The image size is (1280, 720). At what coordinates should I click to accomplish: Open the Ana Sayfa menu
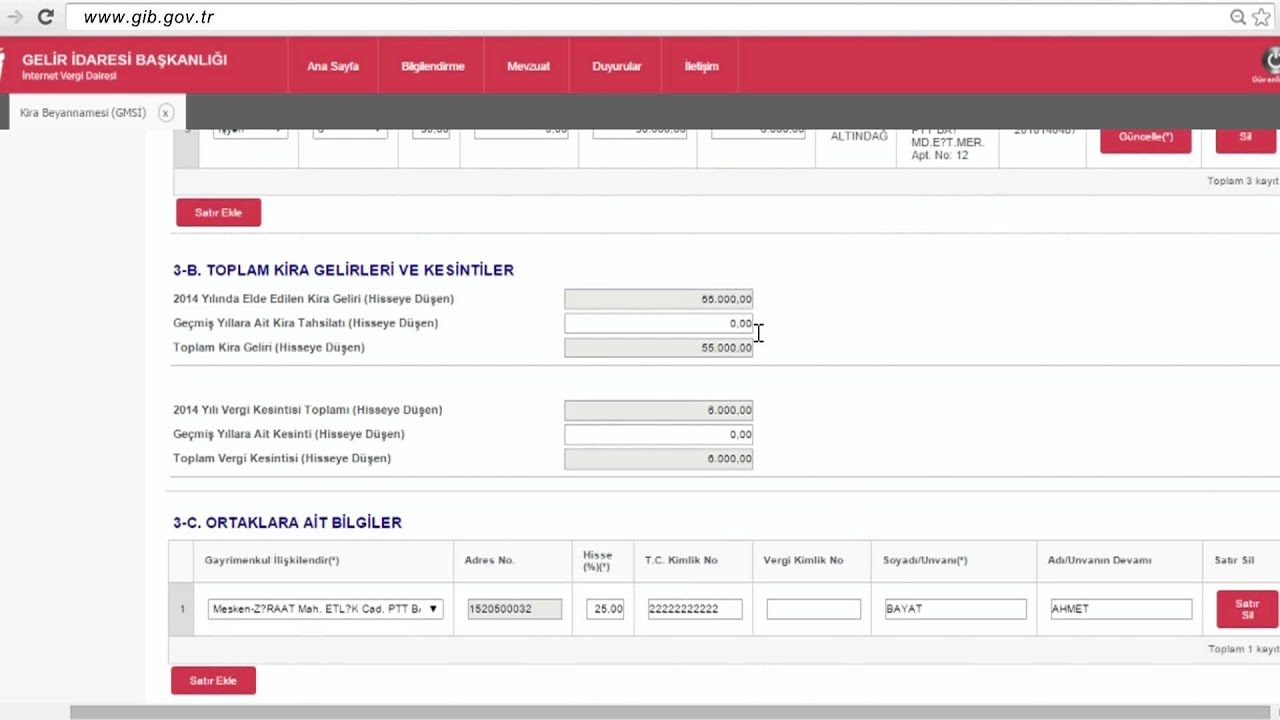click(x=332, y=66)
